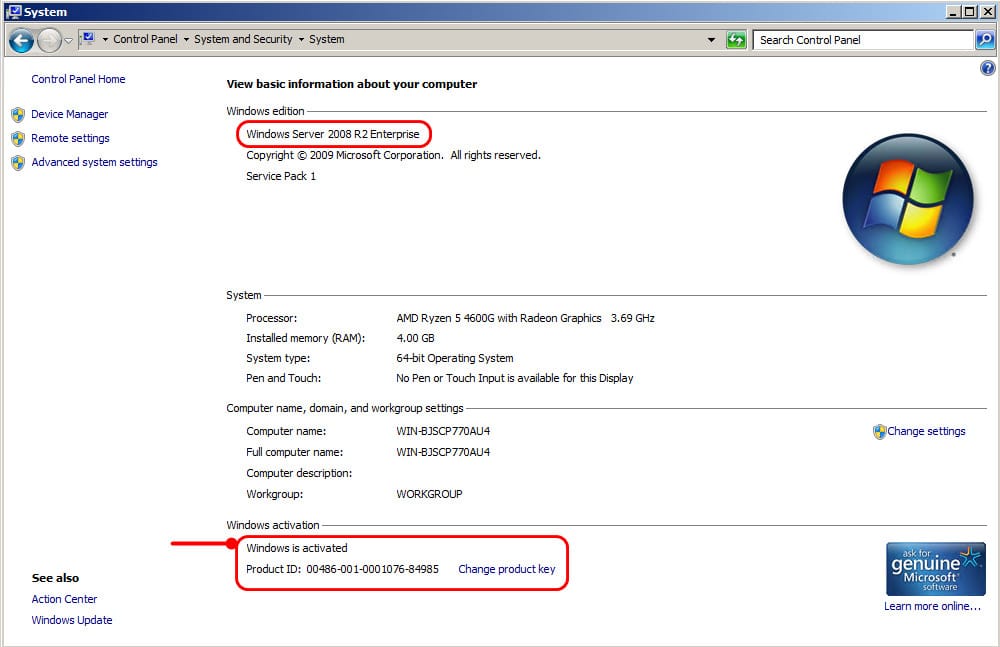The width and height of the screenshot is (1000, 647).
Task: Click the Service Pack 1 text
Action: tap(281, 176)
